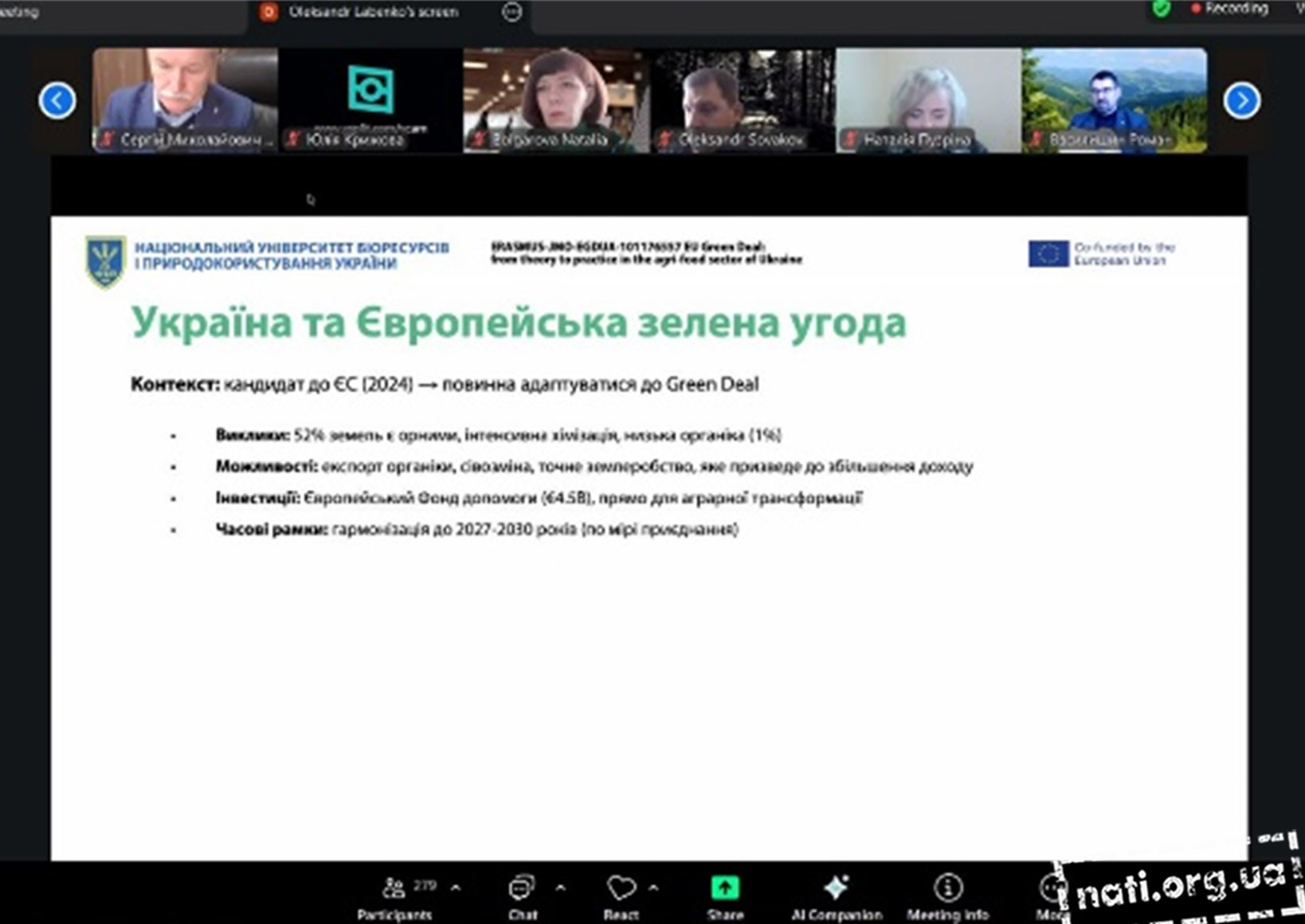Screen dimensions: 1305x924
Task: Select Юлія Крикова's video tile
Action: (x=370, y=100)
